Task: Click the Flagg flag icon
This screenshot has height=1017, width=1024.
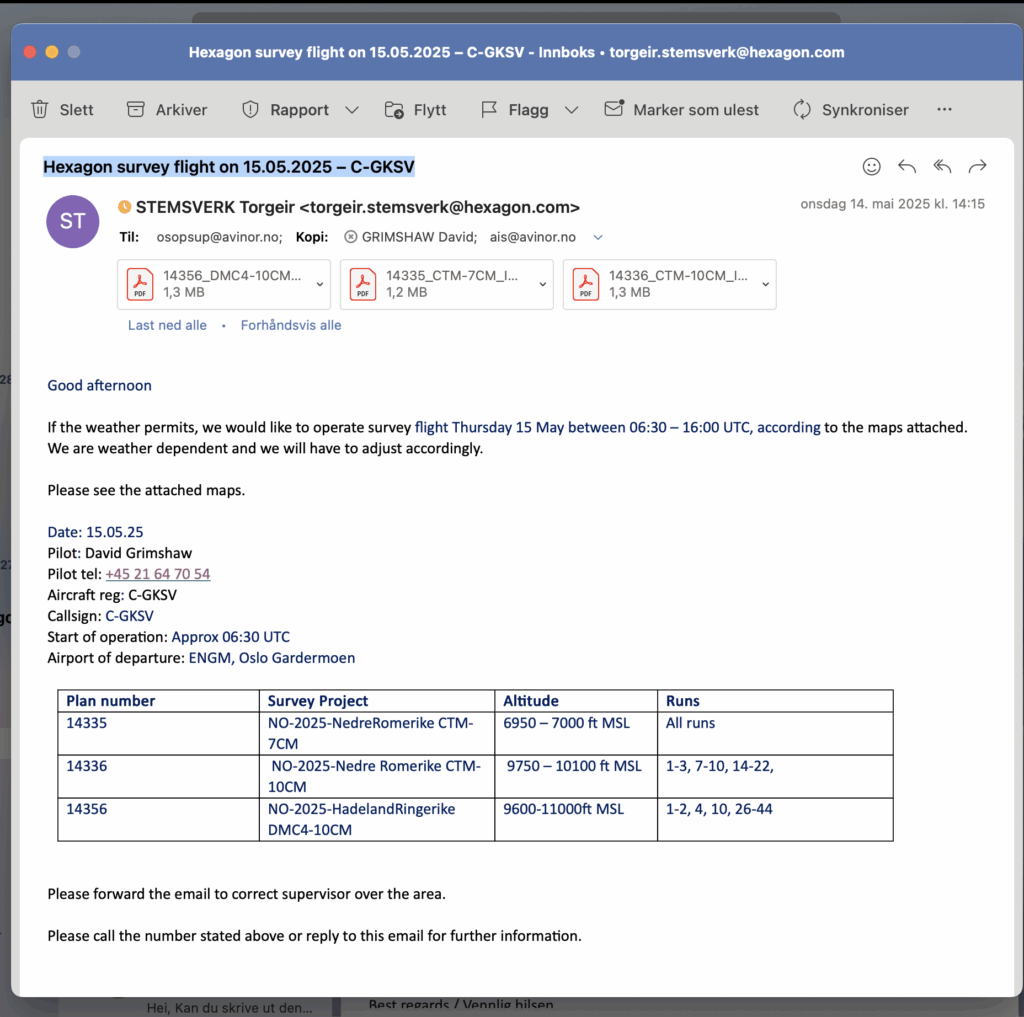Action: point(489,109)
